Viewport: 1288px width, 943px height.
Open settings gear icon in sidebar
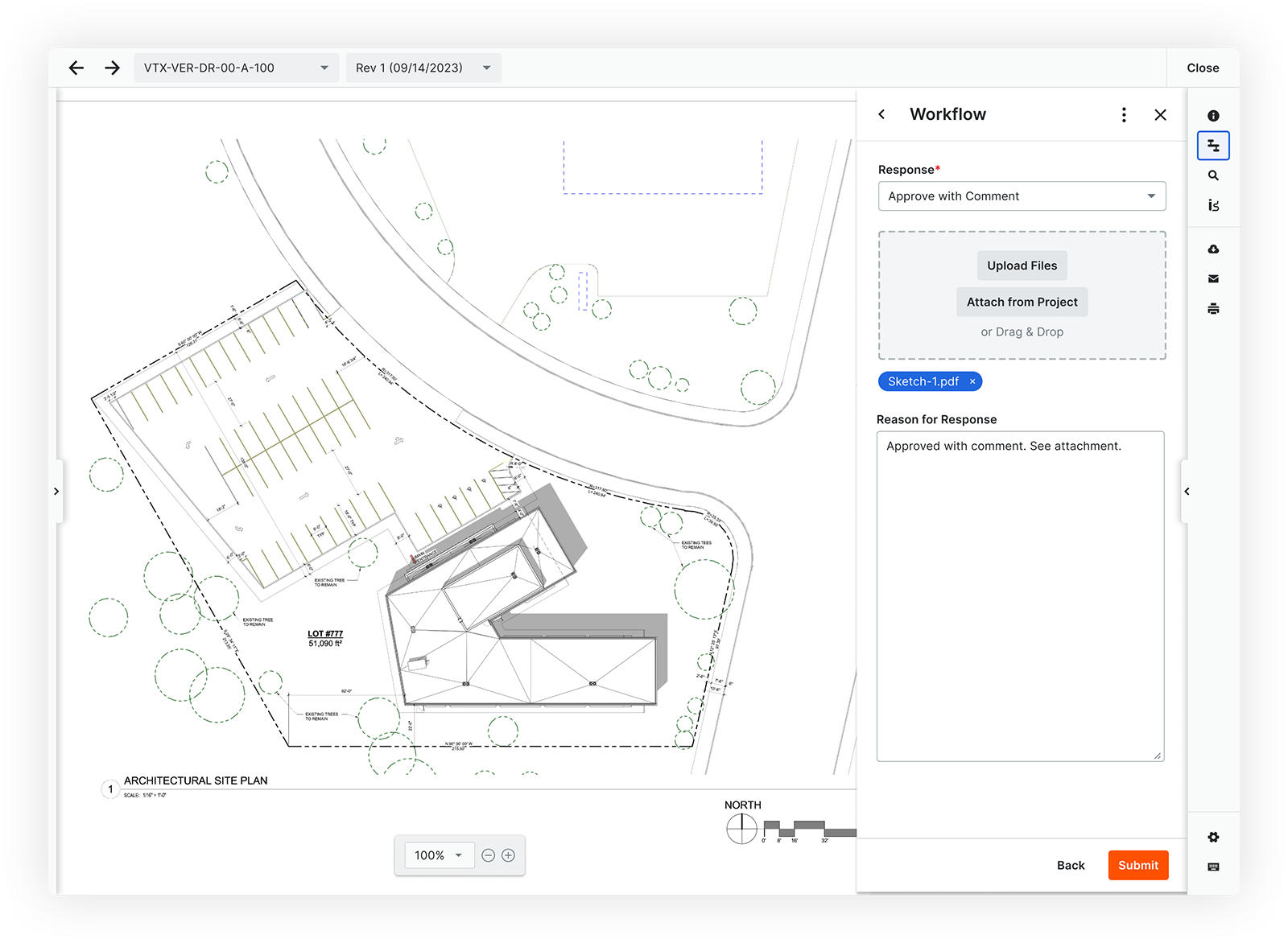pyautogui.click(x=1213, y=837)
